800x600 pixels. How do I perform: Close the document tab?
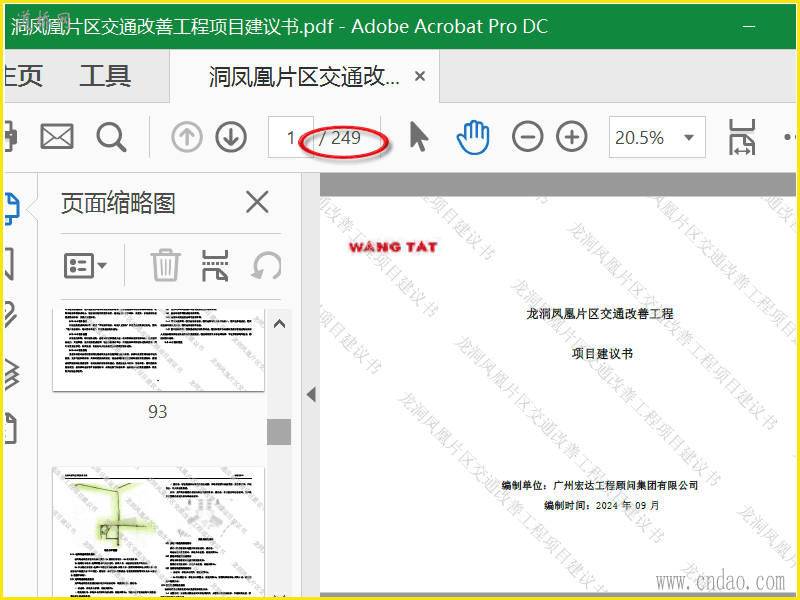[420, 76]
